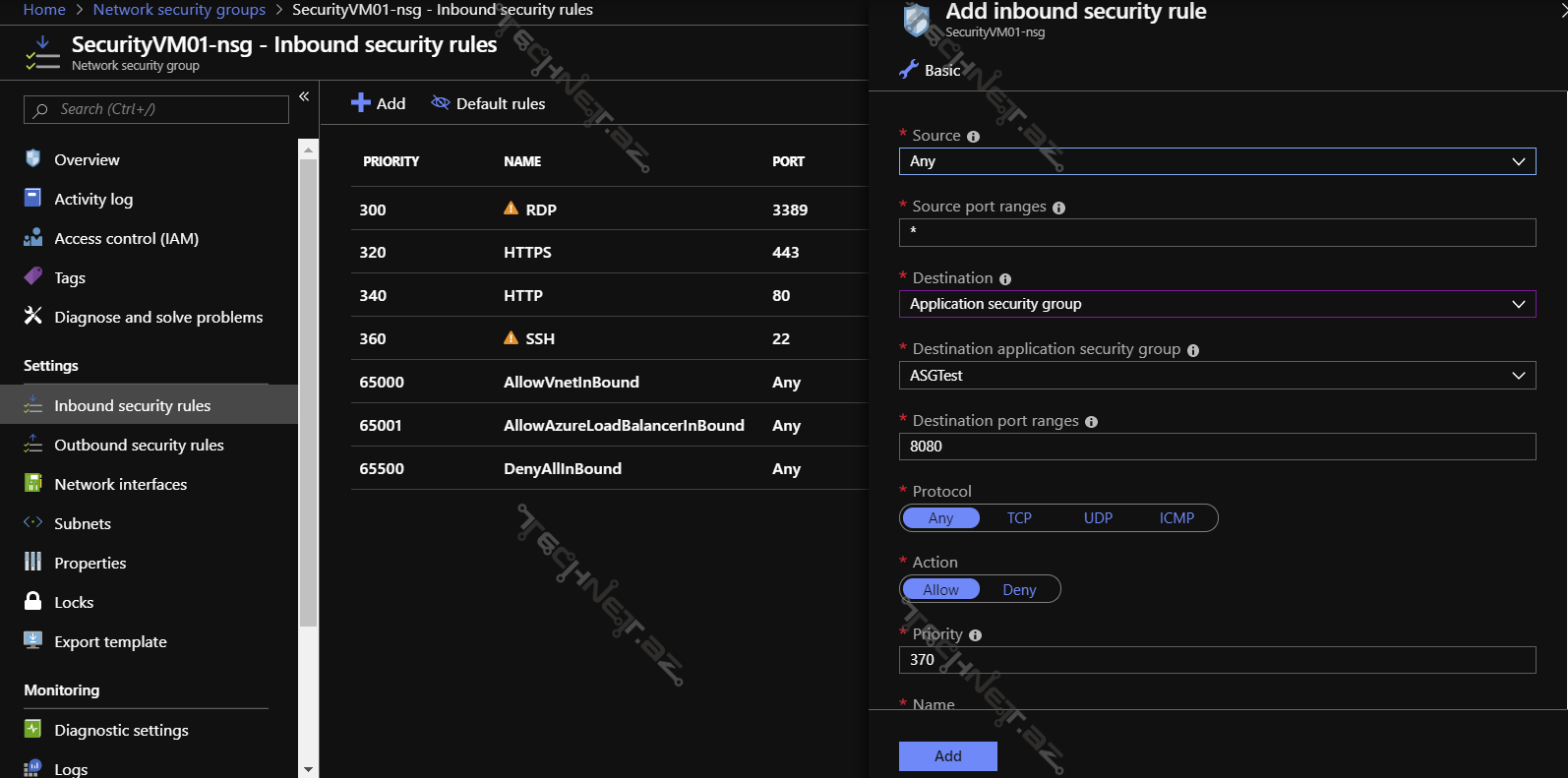Open the Source dropdown
Viewport: 1568px width, 778px height.
click(x=1217, y=161)
